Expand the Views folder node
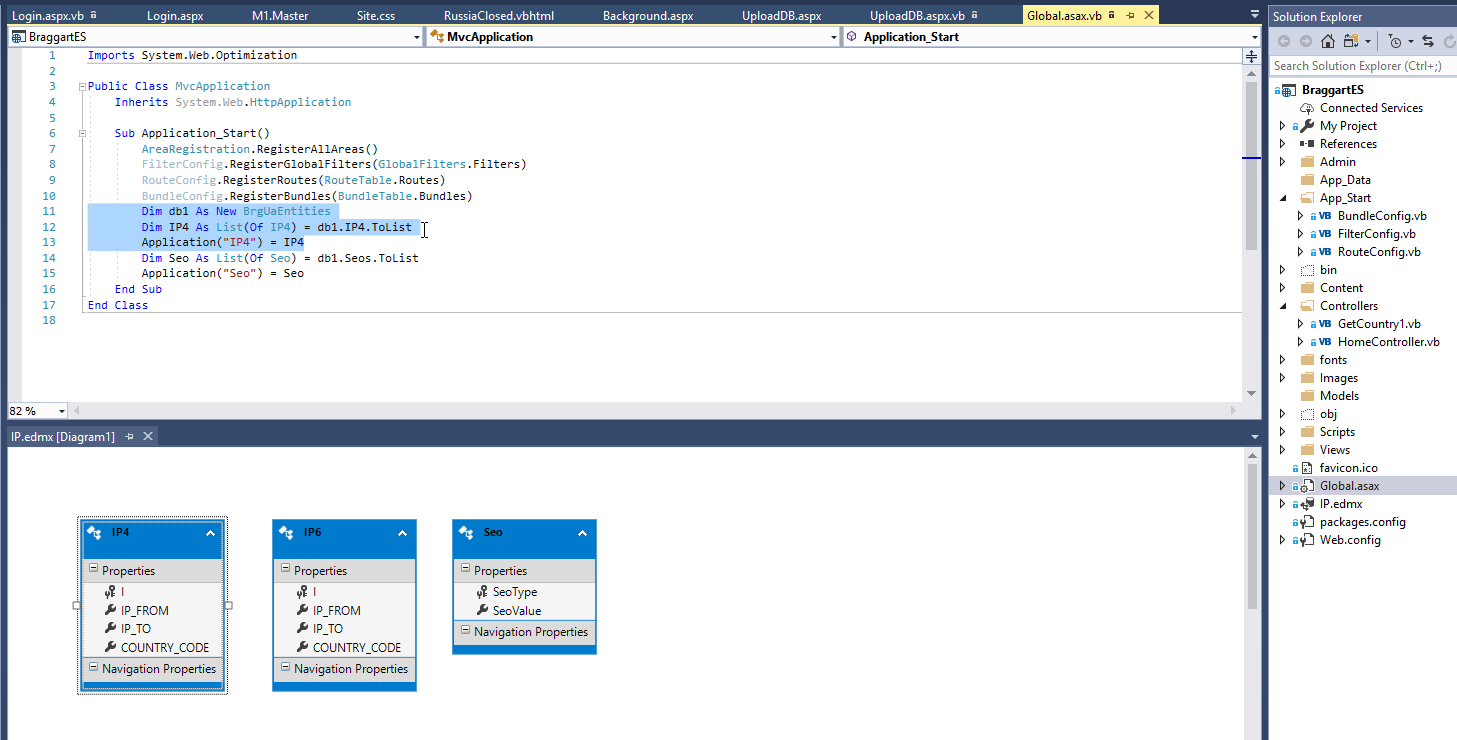Screen dimensions: 1457x740 coord(1283,450)
